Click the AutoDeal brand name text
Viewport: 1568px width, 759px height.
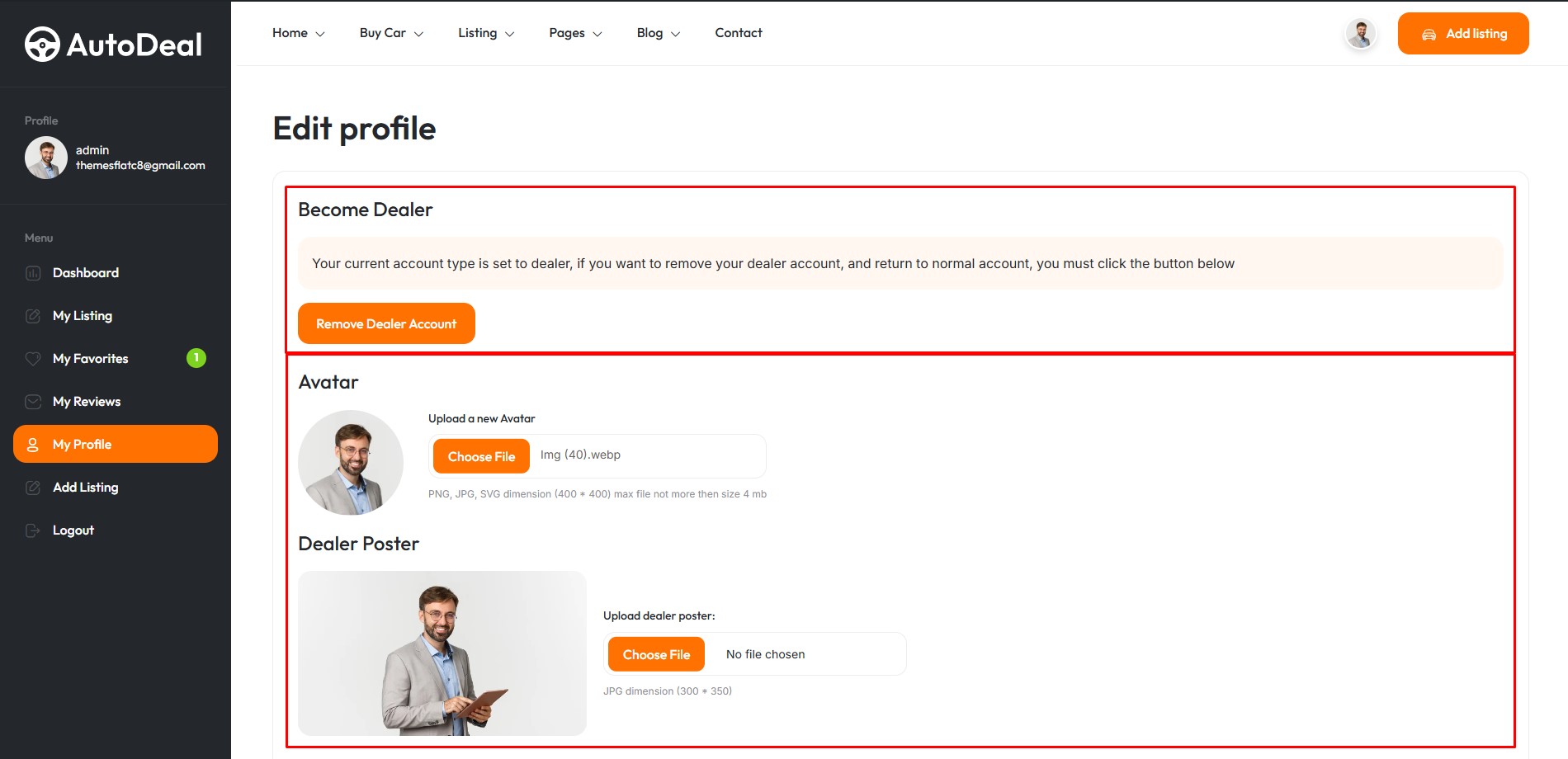point(135,45)
